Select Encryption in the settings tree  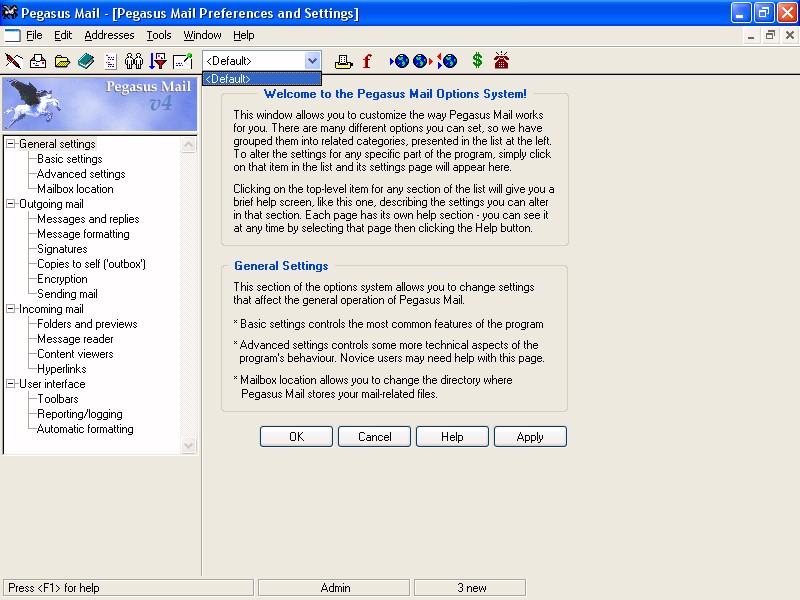(x=62, y=279)
